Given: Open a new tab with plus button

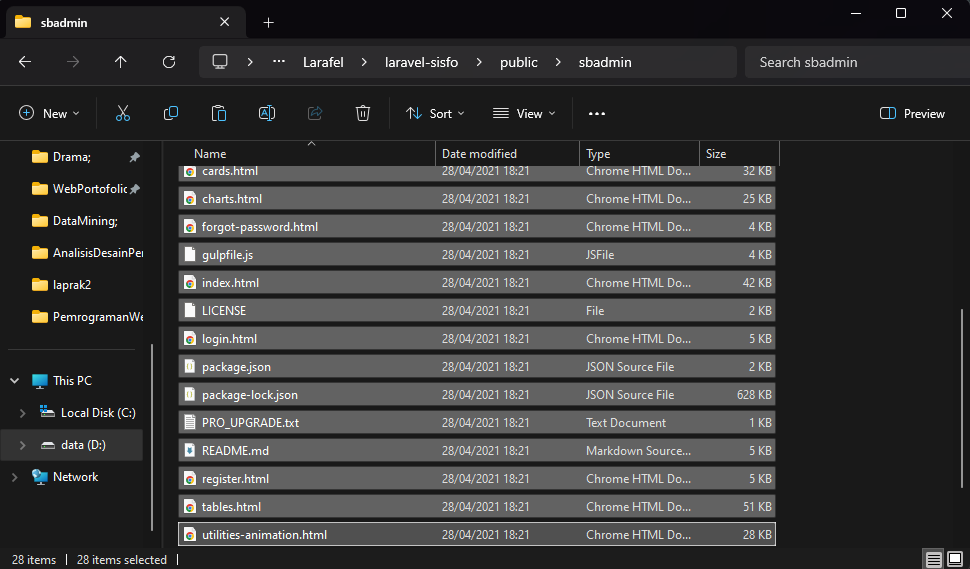Looking at the screenshot, I should click(x=268, y=22).
